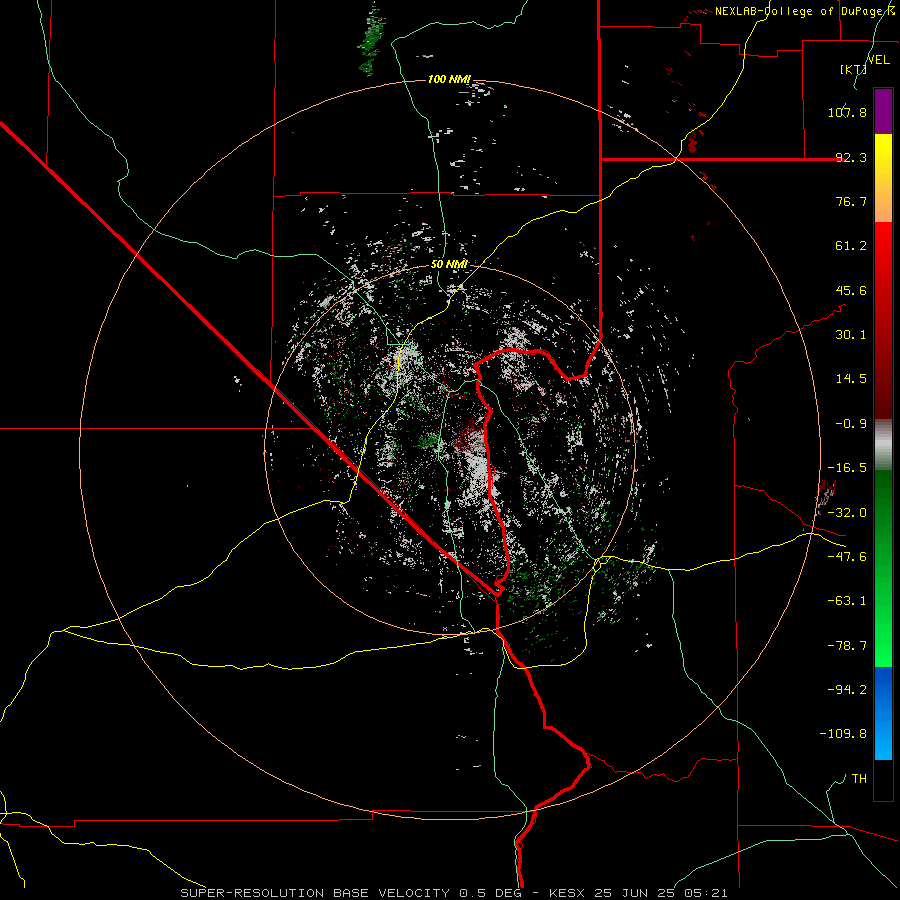
Task: Select the 76.7 legend value
Action: (x=851, y=201)
